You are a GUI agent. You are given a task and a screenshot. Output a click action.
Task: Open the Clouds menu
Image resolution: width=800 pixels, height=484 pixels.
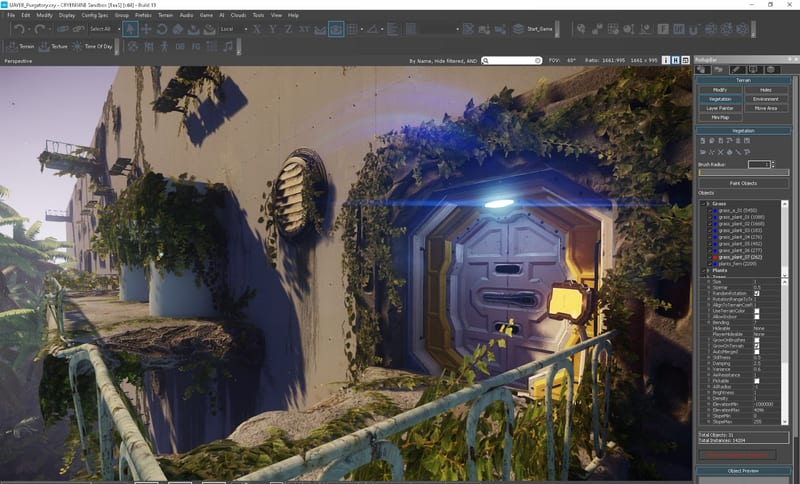point(238,15)
